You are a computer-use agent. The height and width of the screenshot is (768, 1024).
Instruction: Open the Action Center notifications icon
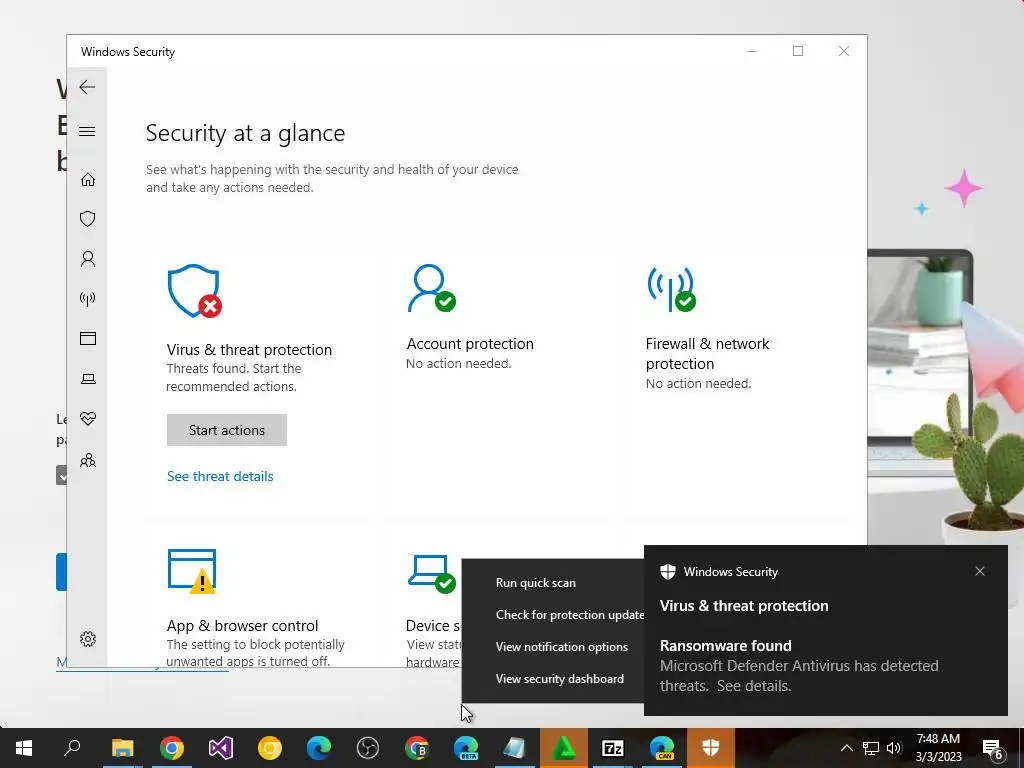993,749
